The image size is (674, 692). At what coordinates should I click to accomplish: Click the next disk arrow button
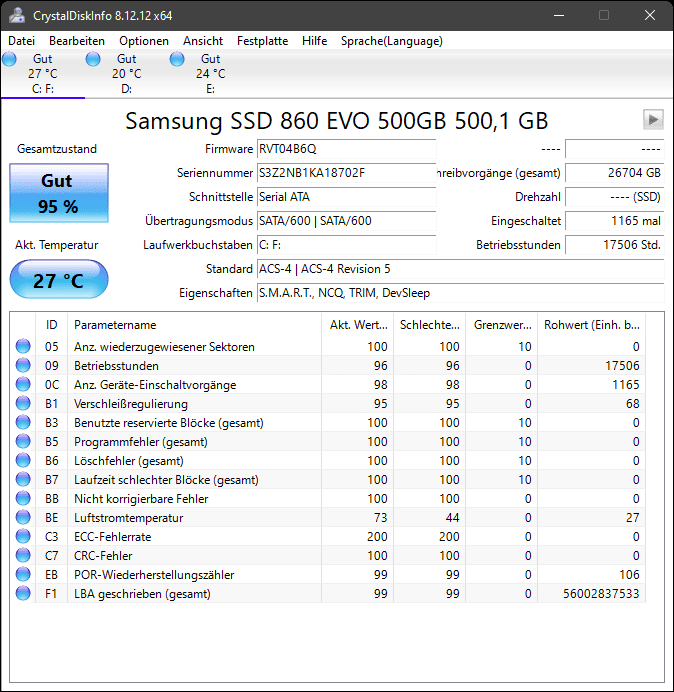coord(653,119)
